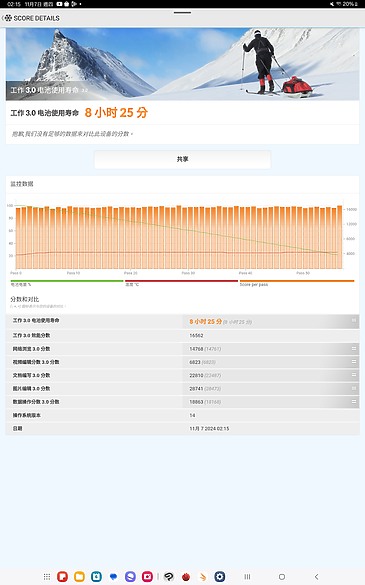Tap the 共享 share button
The width and height of the screenshot is (365, 585).
(x=182, y=159)
